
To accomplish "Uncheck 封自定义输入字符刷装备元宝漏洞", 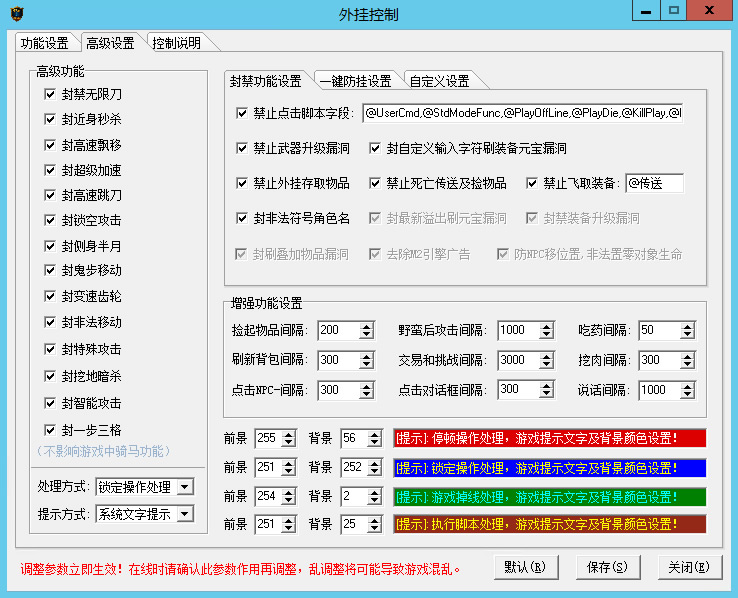I will point(375,148).
